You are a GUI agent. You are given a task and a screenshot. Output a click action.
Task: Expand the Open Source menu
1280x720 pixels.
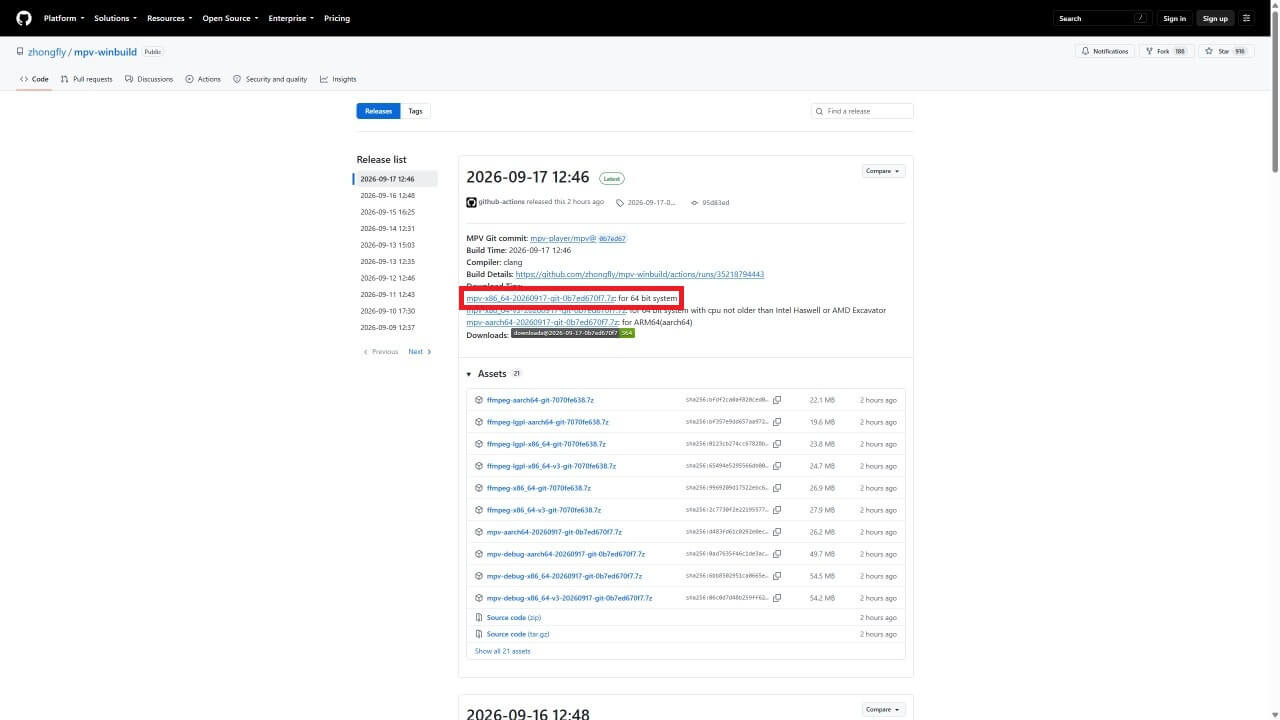tap(230, 18)
